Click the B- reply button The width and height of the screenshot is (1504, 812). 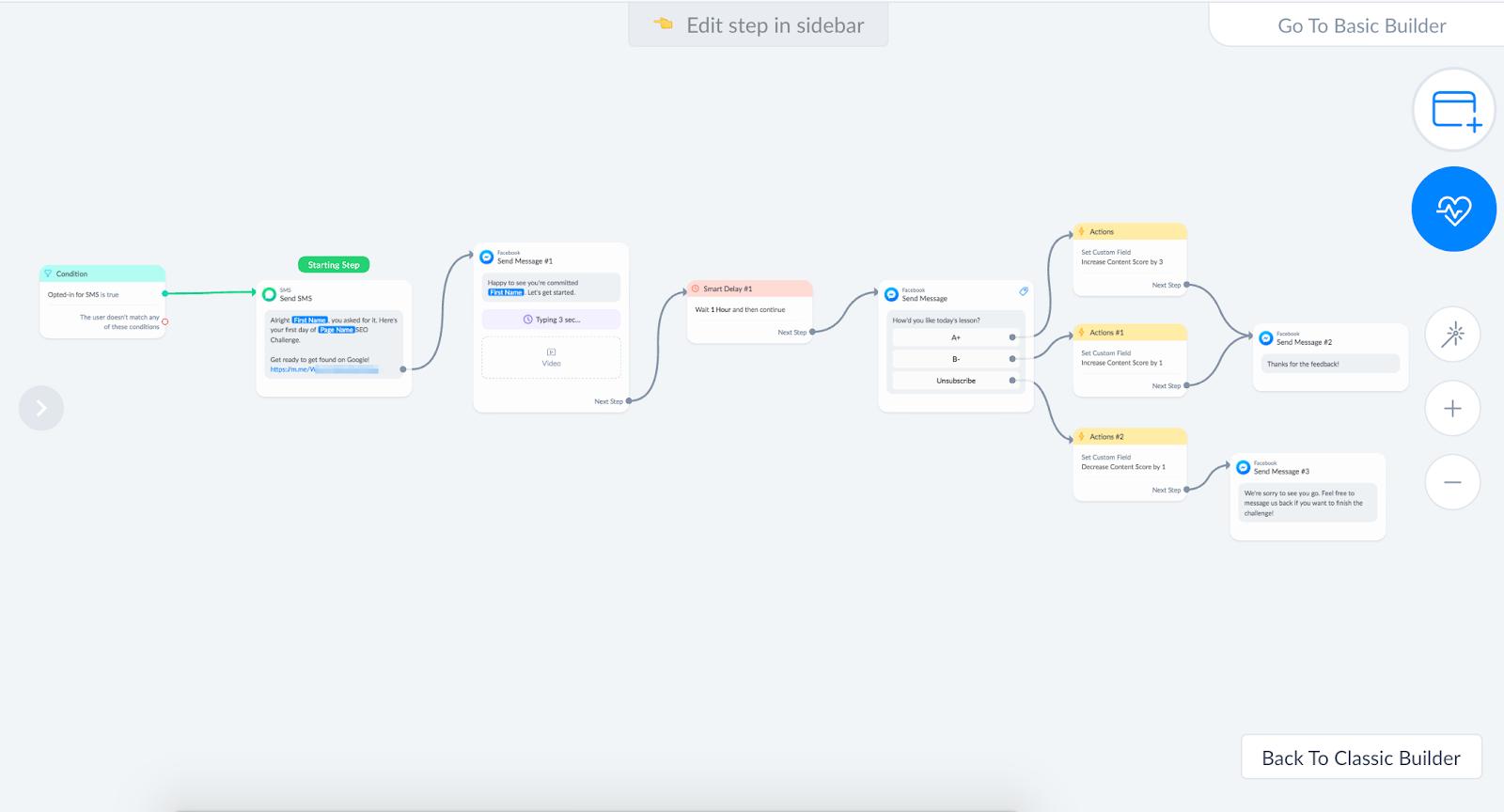[x=956, y=359]
